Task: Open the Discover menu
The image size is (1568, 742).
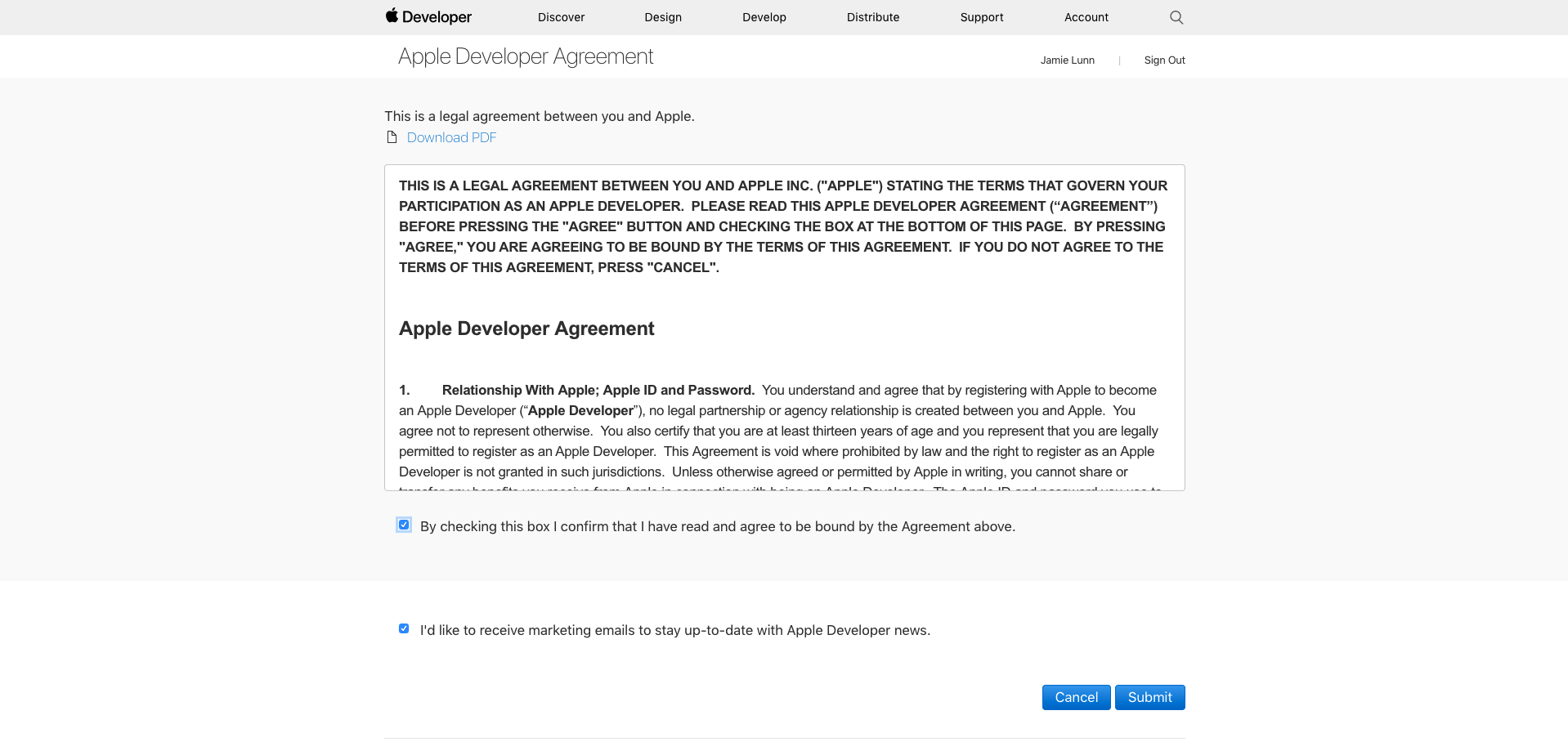Action: (561, 17)
